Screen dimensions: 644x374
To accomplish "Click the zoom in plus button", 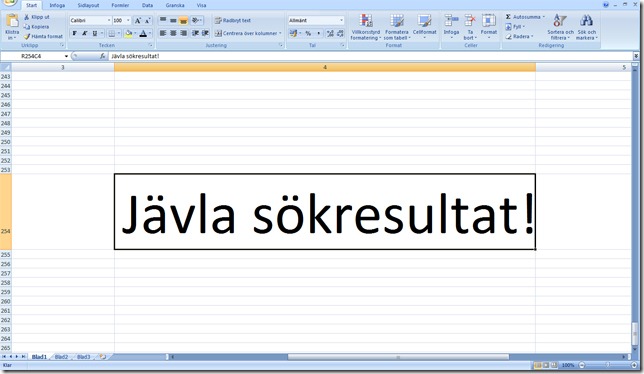I will 634,365.
